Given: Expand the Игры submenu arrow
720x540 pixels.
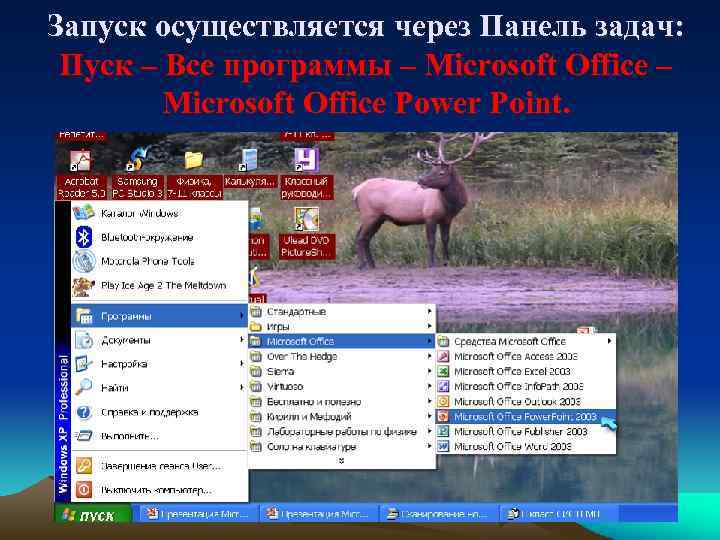Looking at the screenshot, I should tap(429, 326).
